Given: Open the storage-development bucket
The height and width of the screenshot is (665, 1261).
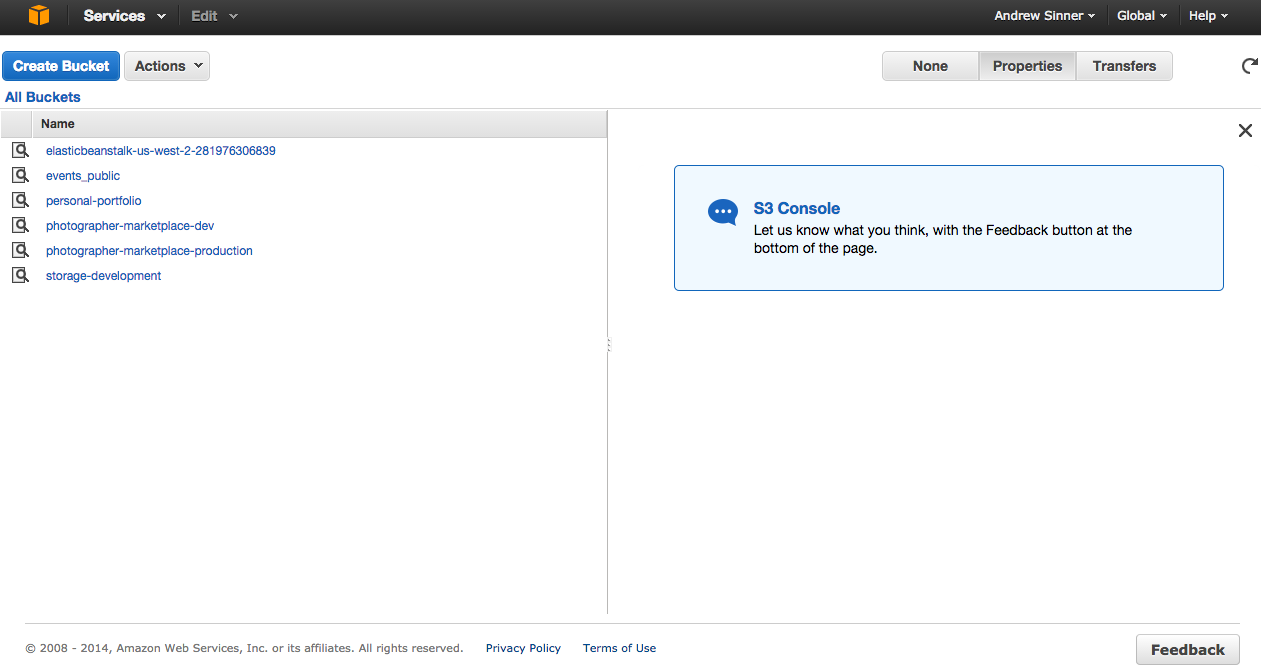Looking at the screenshot, I should coord(103,276).
